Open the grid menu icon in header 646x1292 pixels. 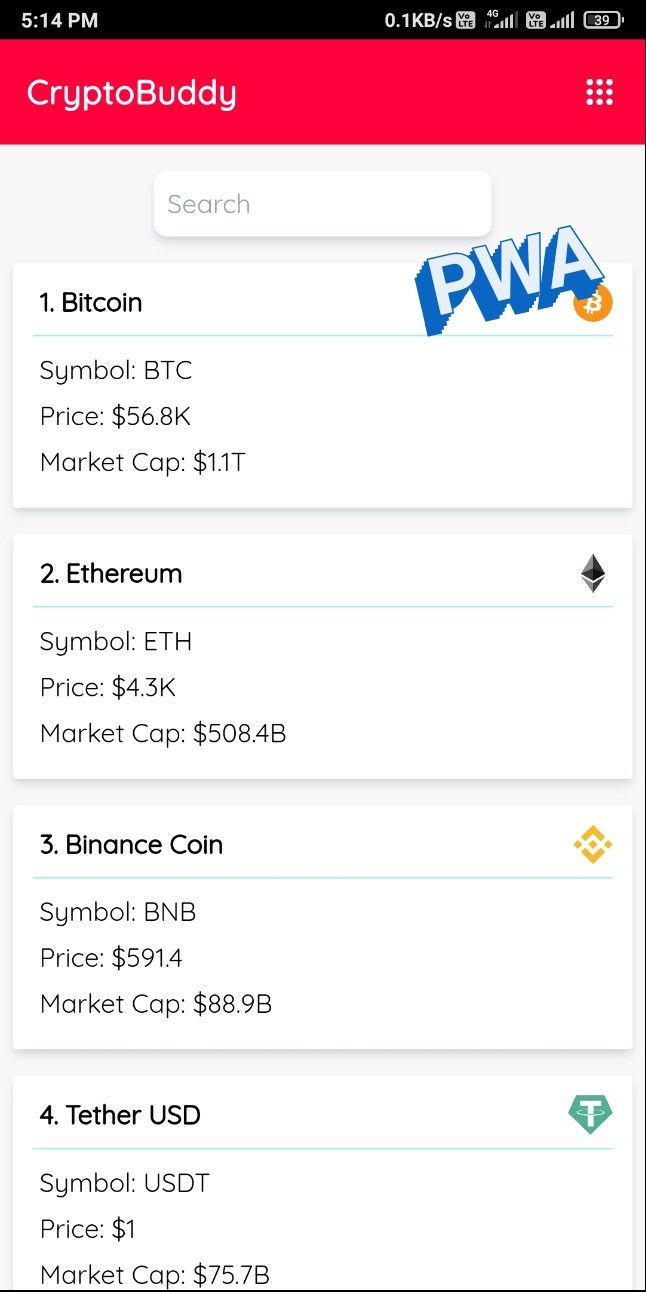[x=599, y=92]
